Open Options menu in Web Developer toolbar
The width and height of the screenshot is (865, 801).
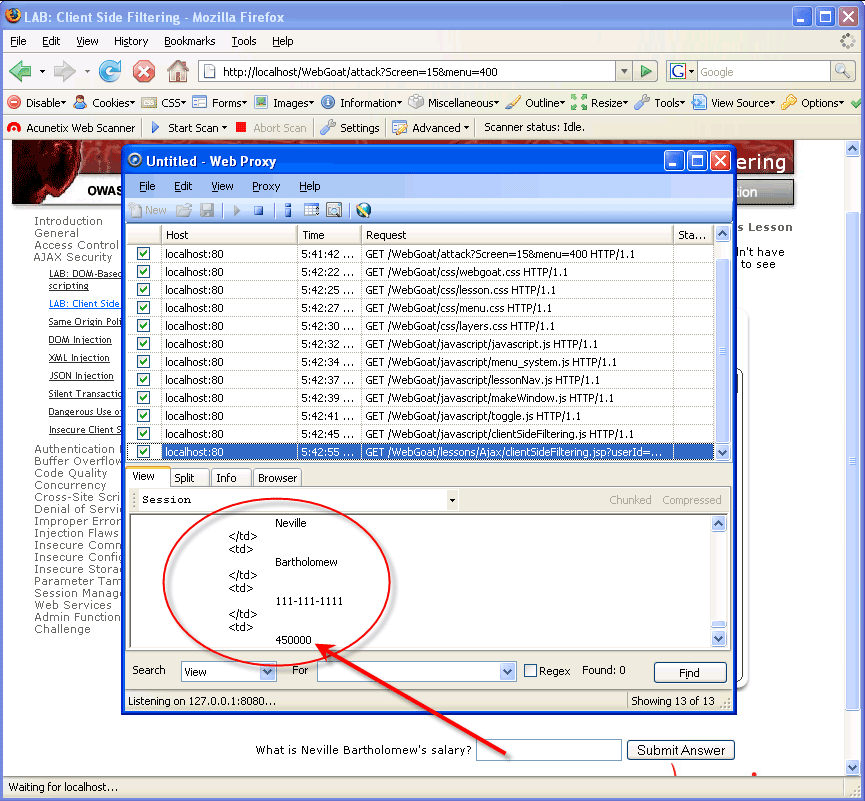[813, 103]
